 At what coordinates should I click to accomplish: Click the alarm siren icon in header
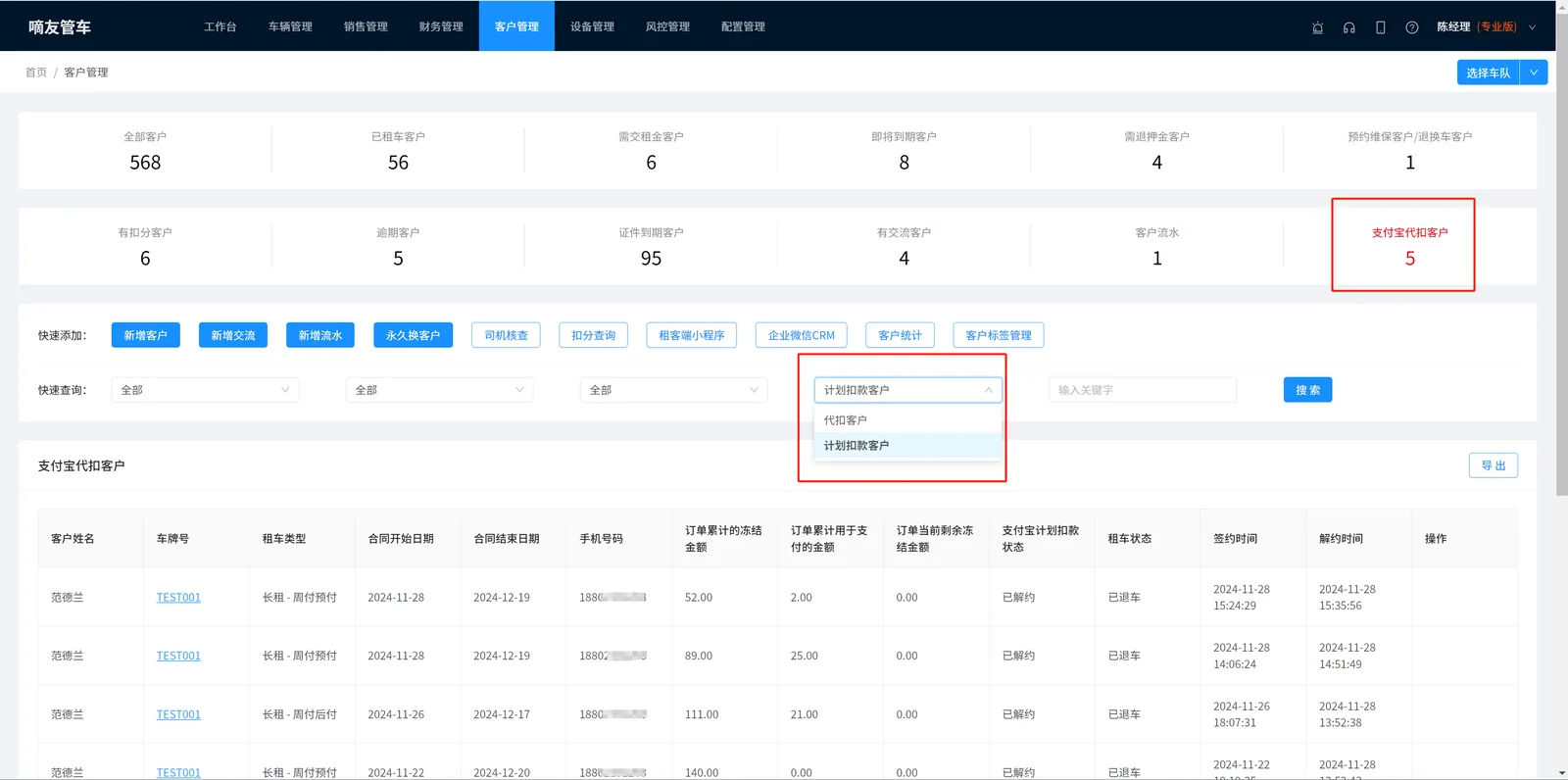click(1317, 27)
